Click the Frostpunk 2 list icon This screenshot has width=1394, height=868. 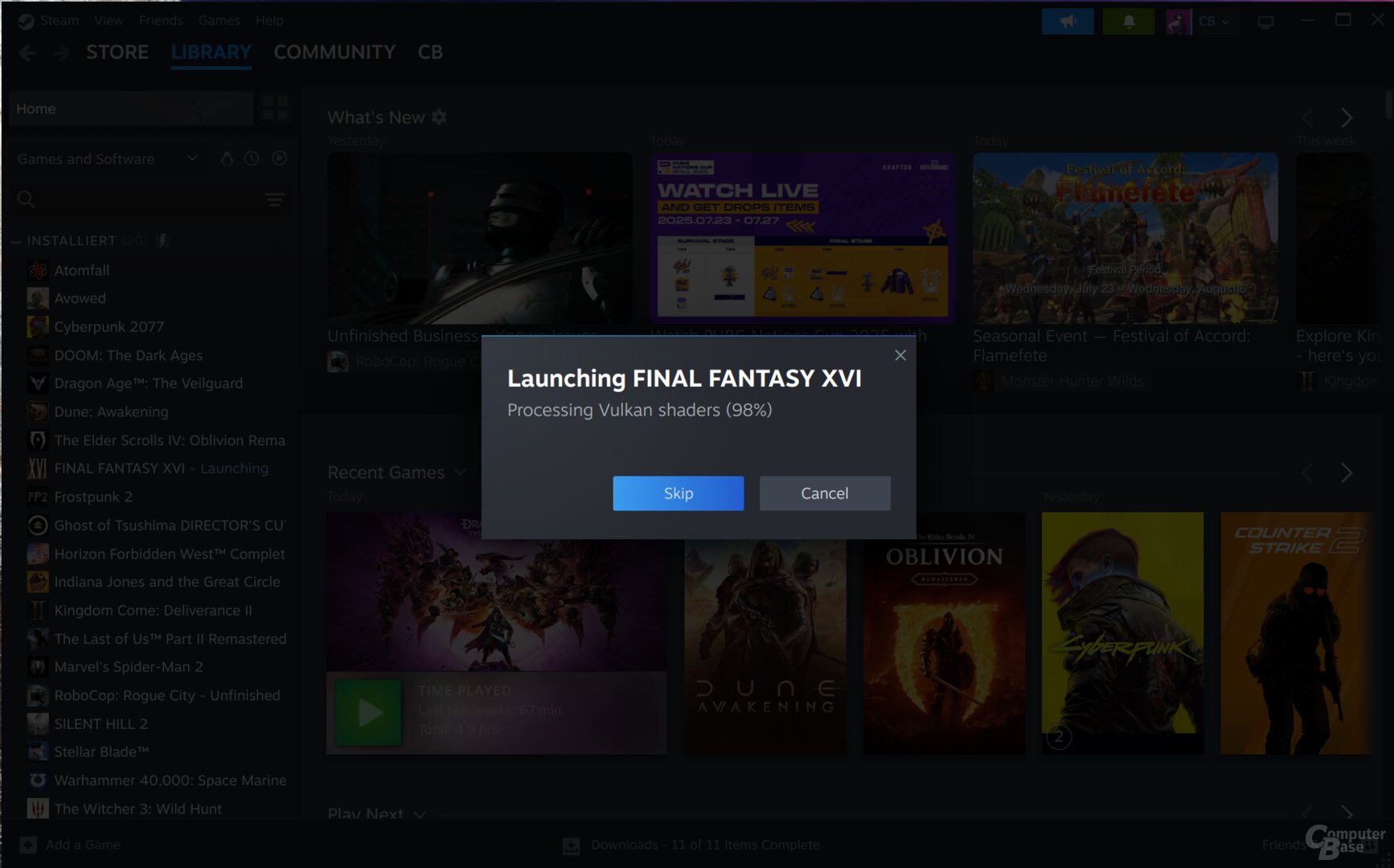37,497
